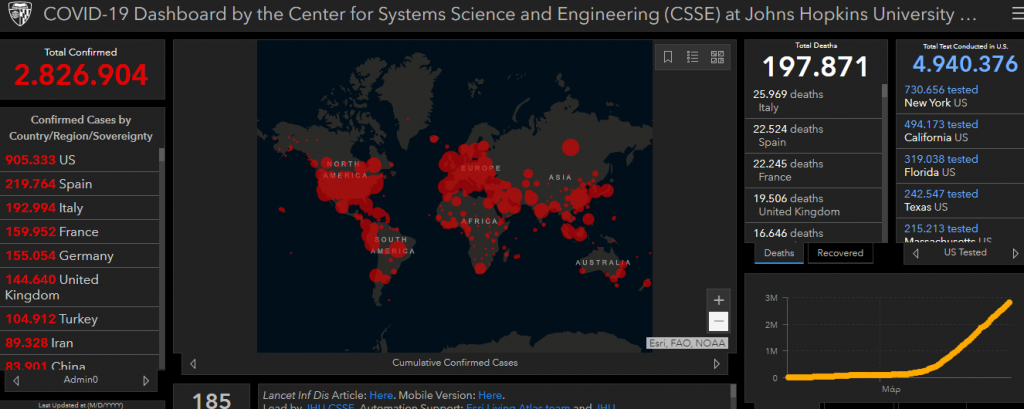Open the map legend list icon

(692, 57)
